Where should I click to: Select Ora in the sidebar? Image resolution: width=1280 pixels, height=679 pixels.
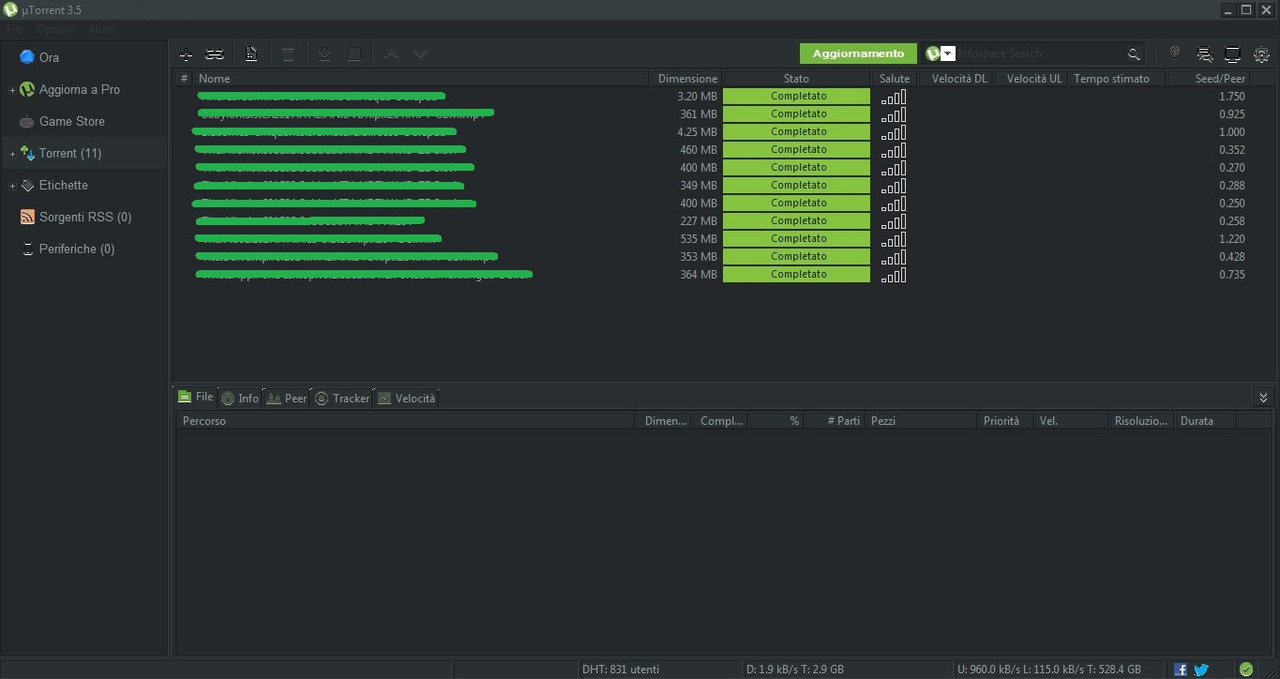point(84,58)
